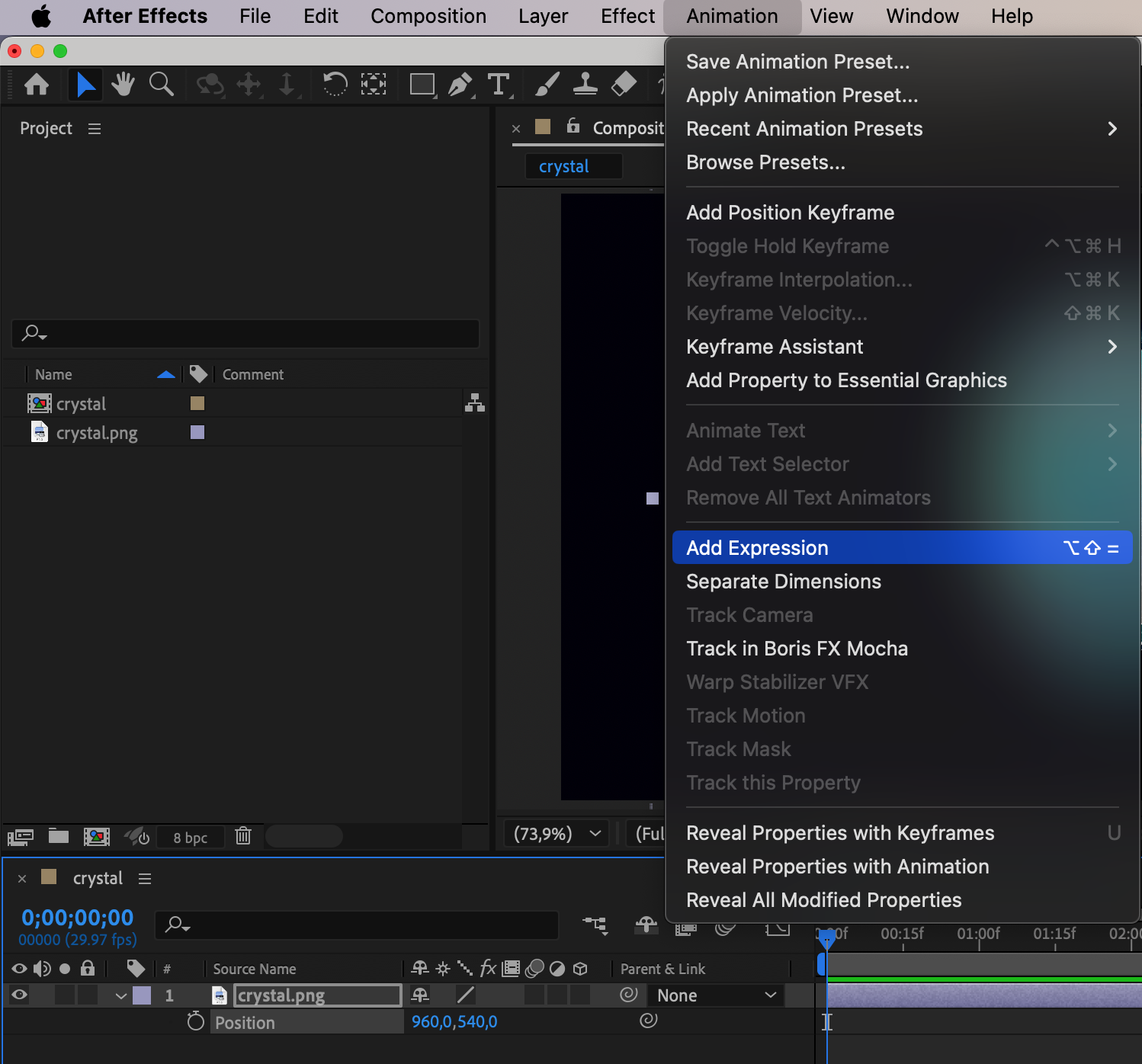Select the Rectangle shape tool
The width and height of the screenshot is (1142, 1064).
422,84
